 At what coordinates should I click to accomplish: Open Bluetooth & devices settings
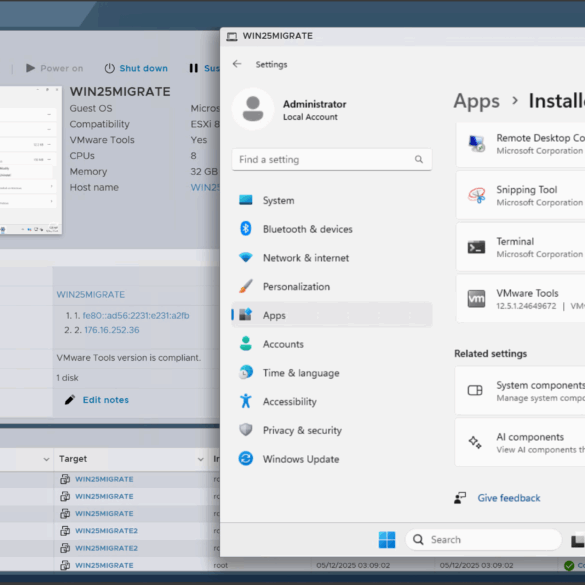tap(332, 229)
